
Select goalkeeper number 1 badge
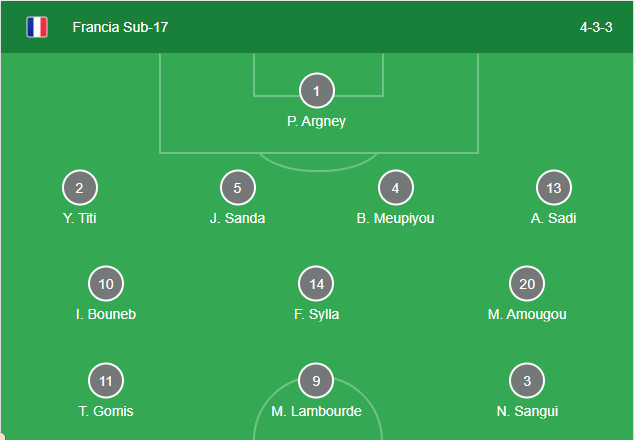tap(317, 92)
